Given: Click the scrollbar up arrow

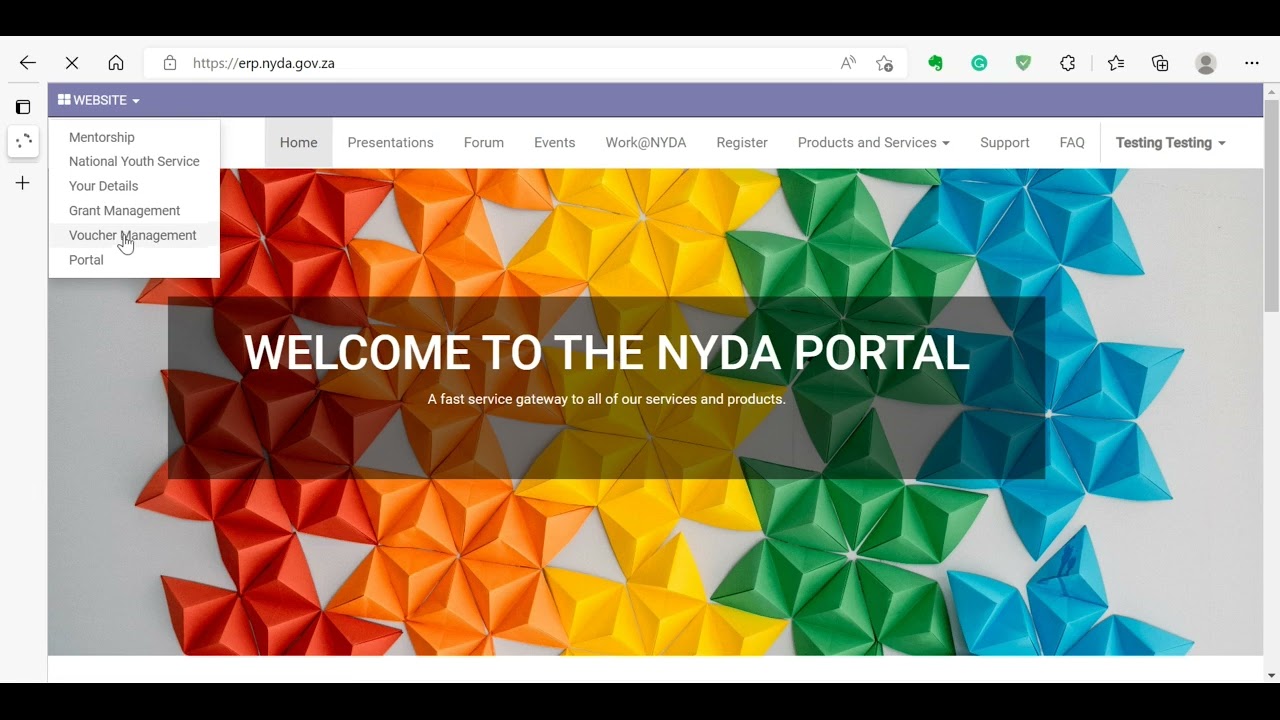Looking at the screenshot, I should 1271,91.
